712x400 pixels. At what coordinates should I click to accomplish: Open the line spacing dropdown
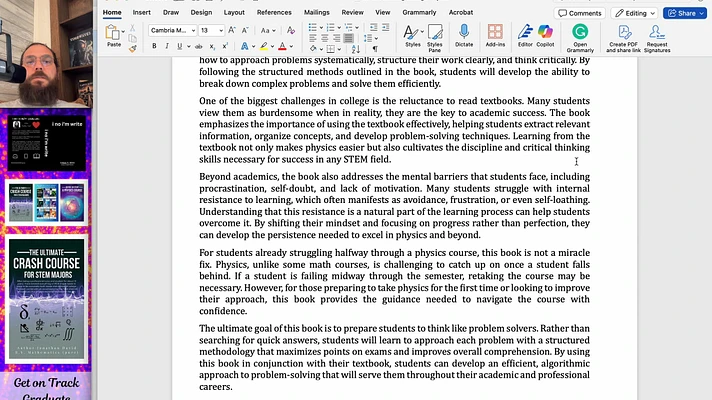pos(371,39)
